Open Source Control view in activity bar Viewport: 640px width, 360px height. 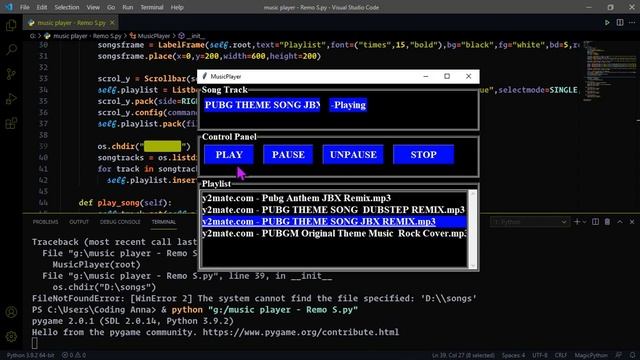(x=11, y=74)
